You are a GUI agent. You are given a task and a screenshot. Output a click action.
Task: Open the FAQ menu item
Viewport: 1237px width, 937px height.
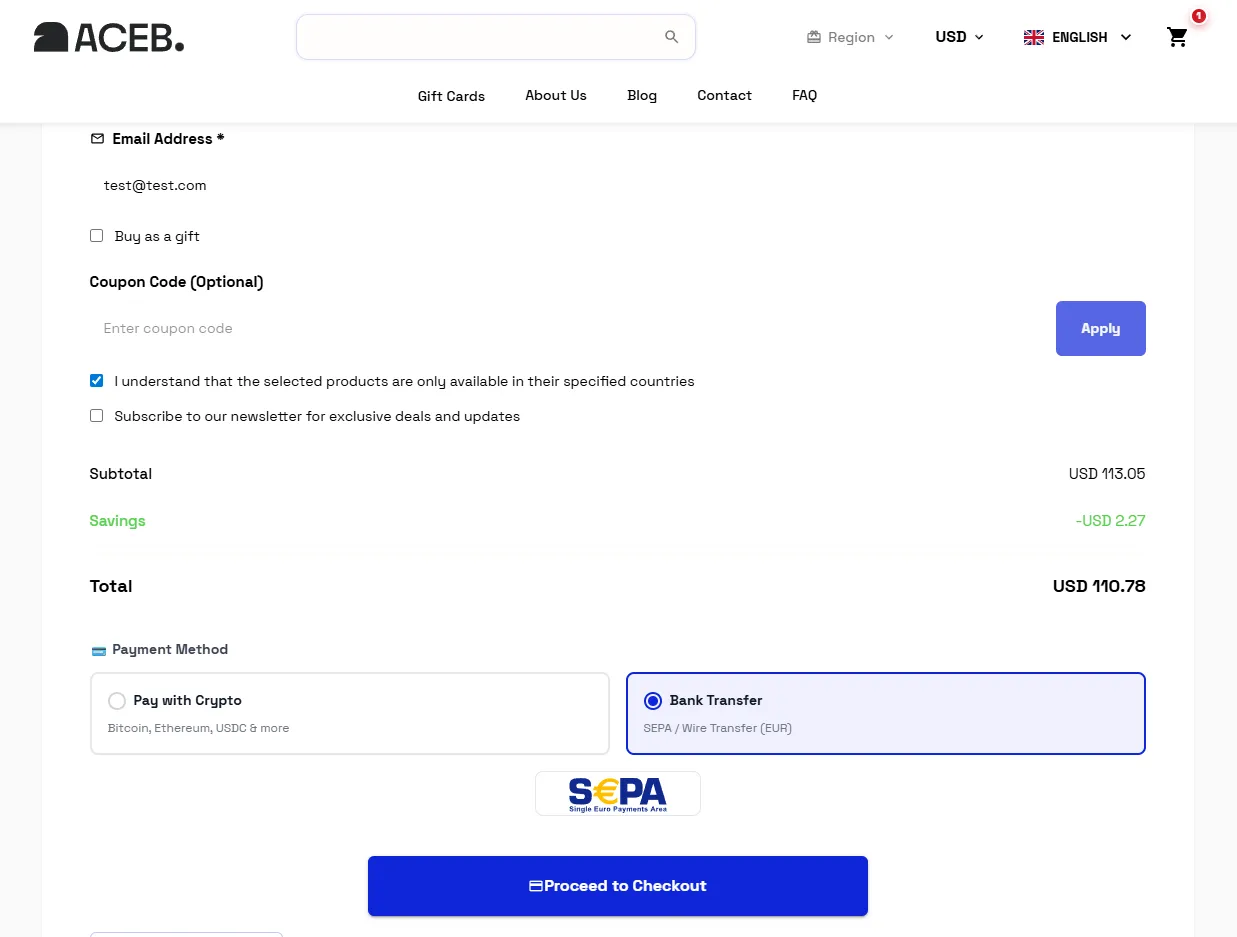click(x=804, y=95)
